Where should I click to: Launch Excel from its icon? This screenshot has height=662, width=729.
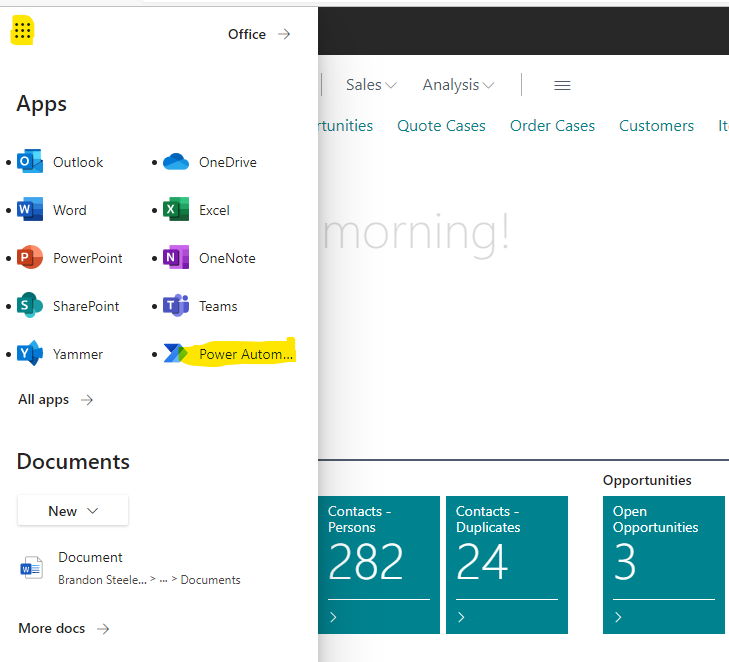176,210
